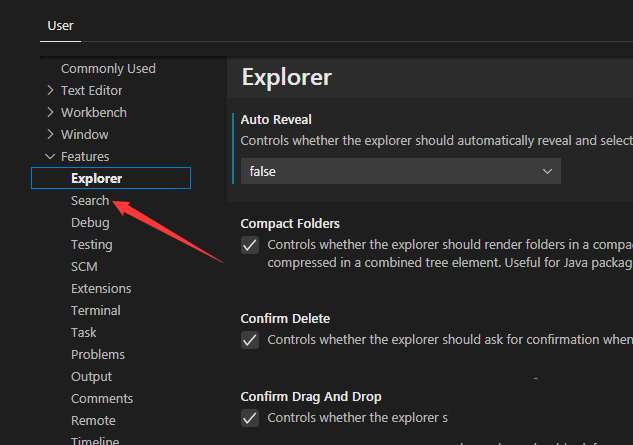
Task: Open the Task settings category
Action: coord(84,333)
